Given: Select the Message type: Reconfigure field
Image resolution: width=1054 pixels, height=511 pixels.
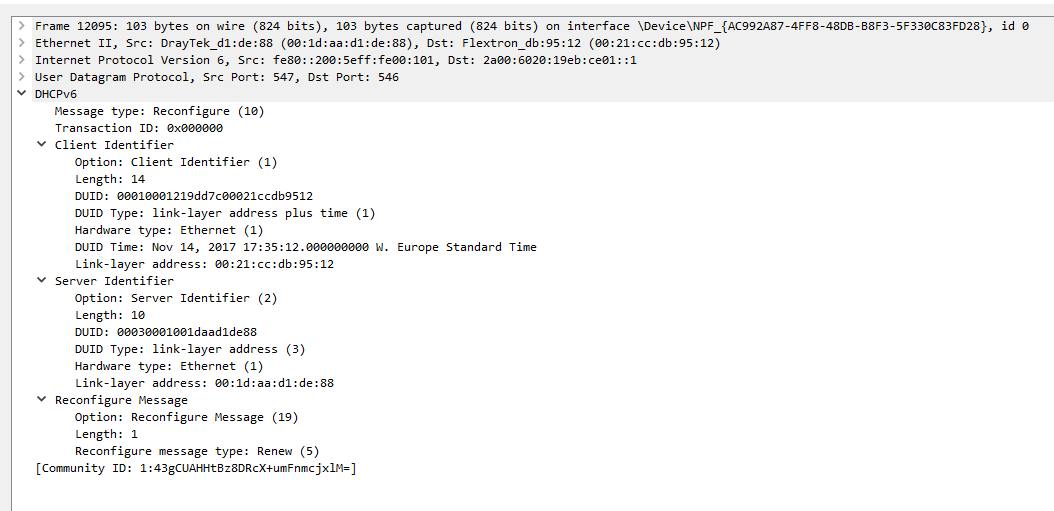Looking at the screenshot, I should click(x=159, y=111).
